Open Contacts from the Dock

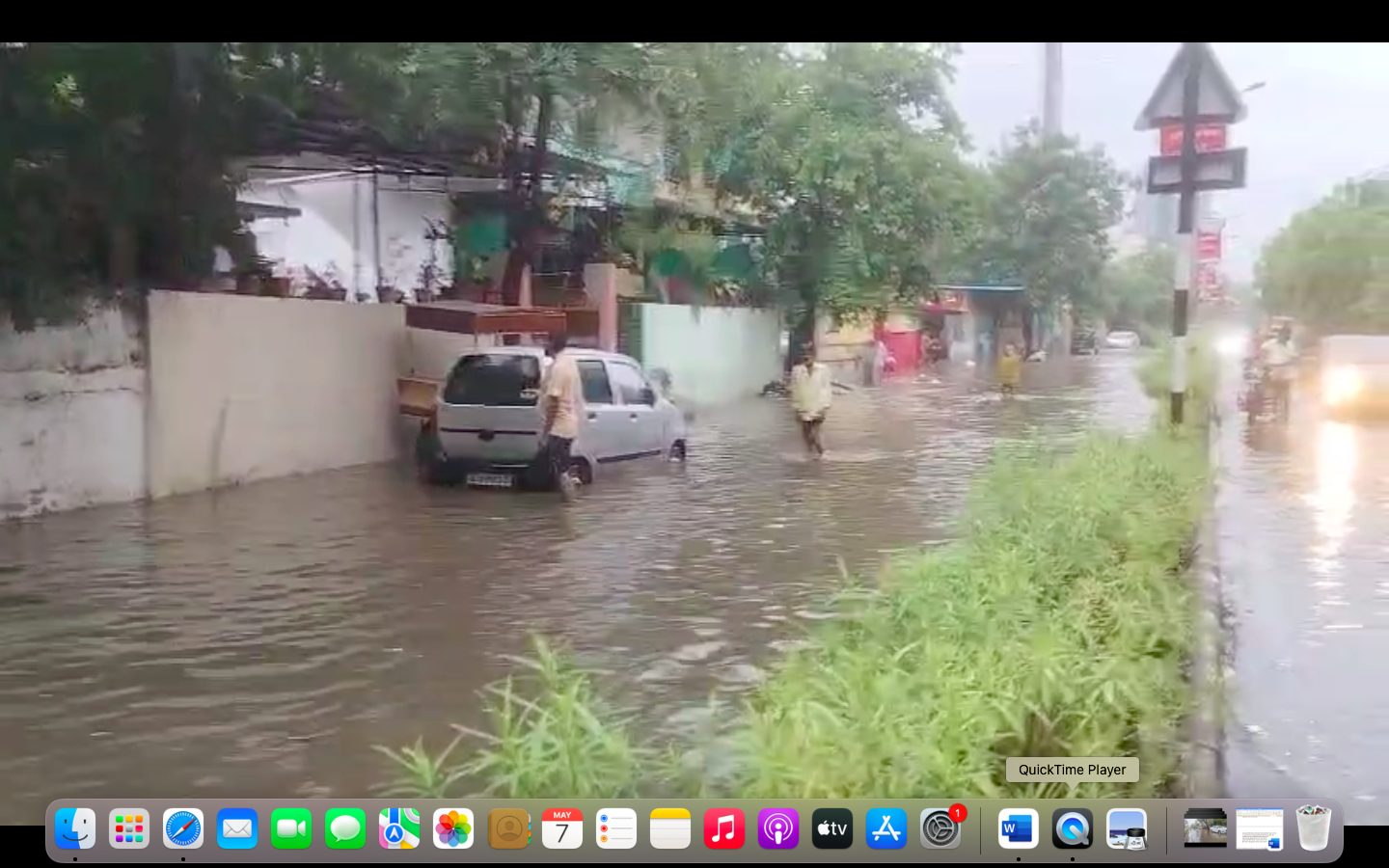(508, 828)
